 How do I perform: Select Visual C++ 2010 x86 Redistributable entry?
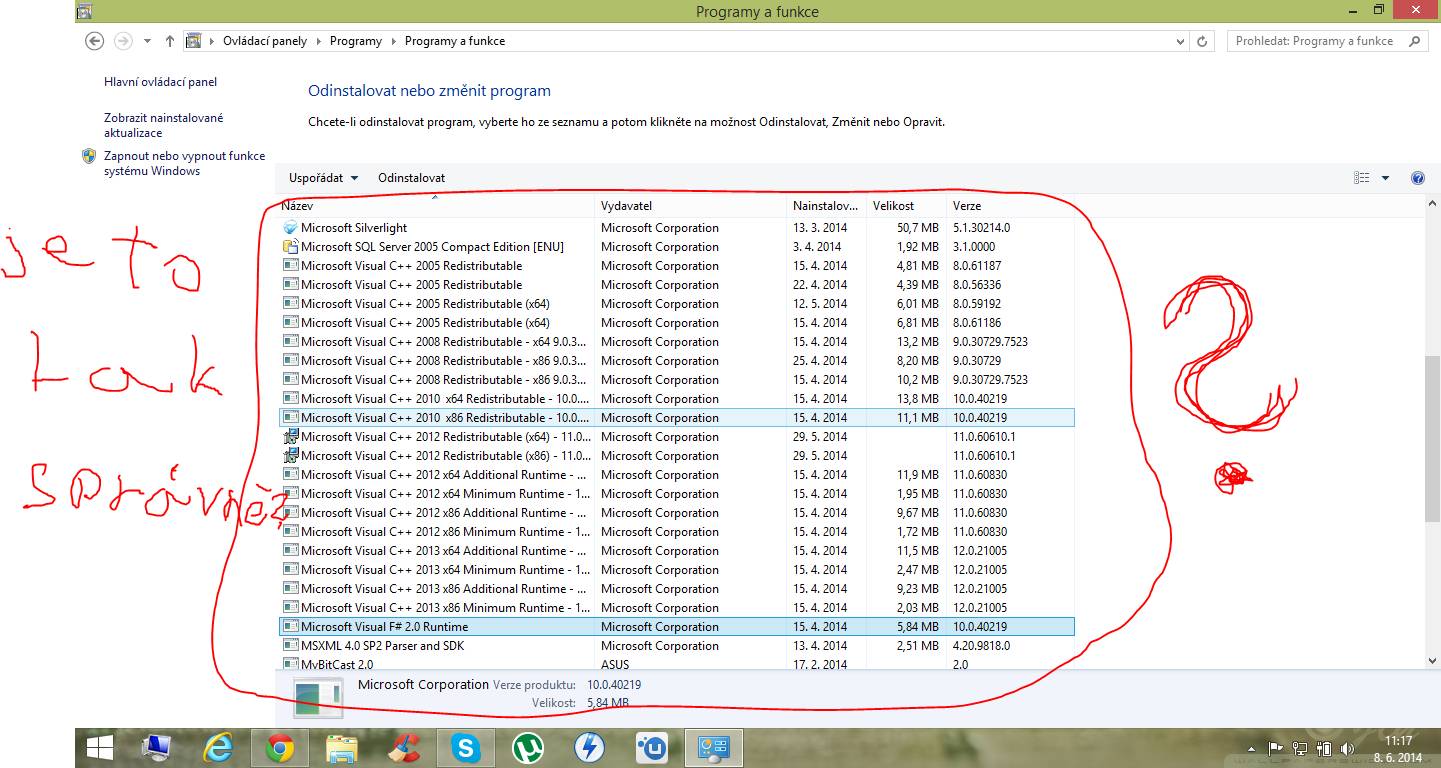point(677,418)
